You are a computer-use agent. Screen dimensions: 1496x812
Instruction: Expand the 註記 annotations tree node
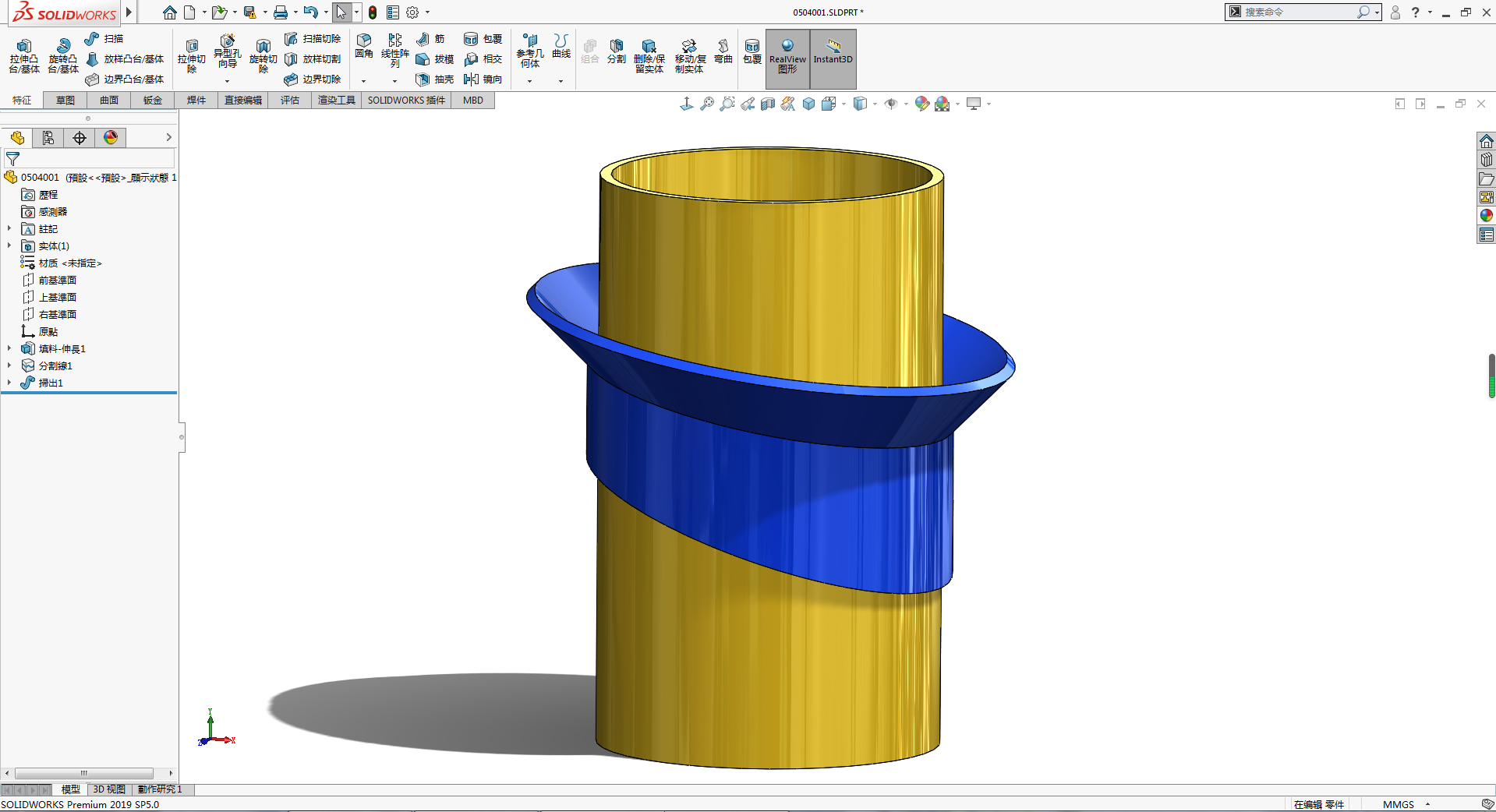pyautogui.click(x=9, y=229)
